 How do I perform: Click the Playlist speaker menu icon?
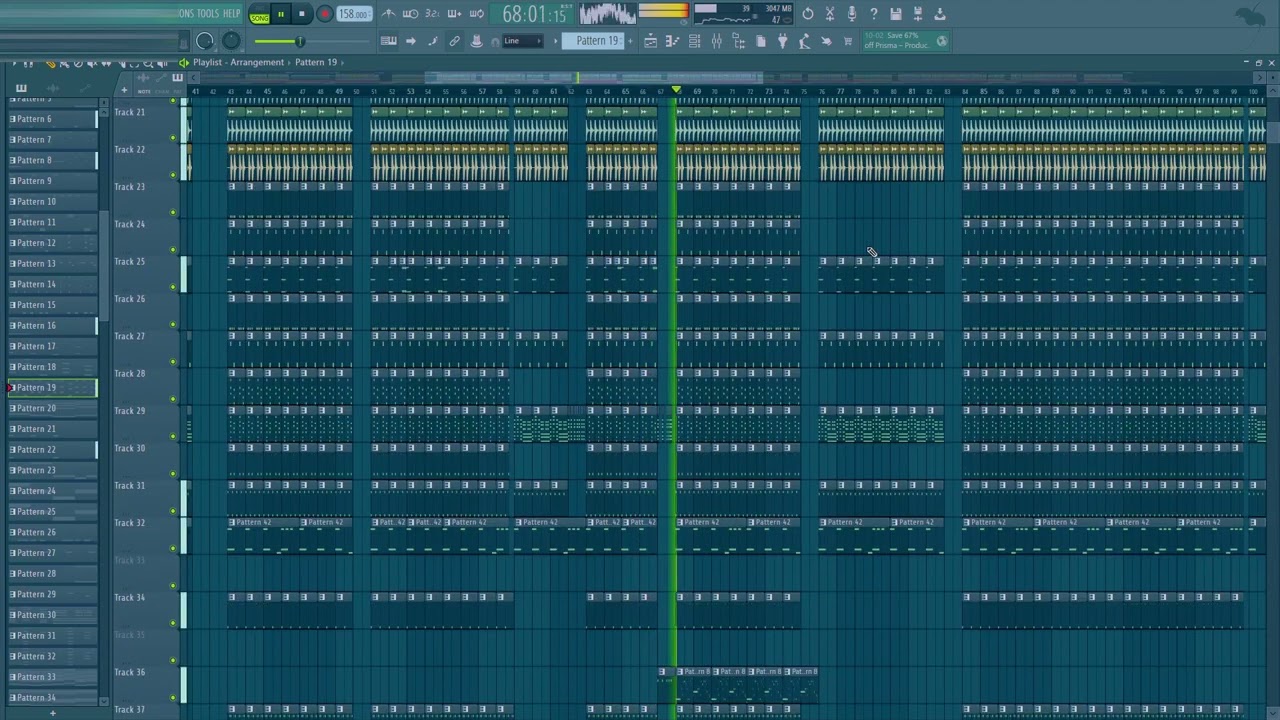(x=184, y=62)
